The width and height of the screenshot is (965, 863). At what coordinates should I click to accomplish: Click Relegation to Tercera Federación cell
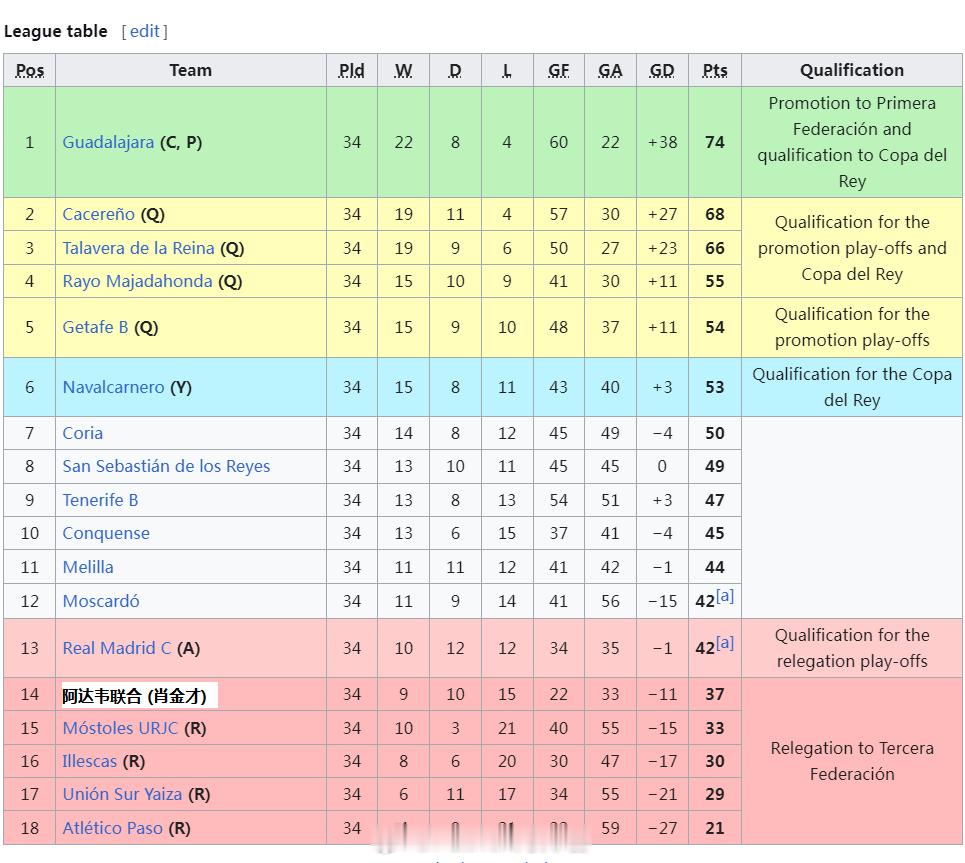[x=852, y=761]
